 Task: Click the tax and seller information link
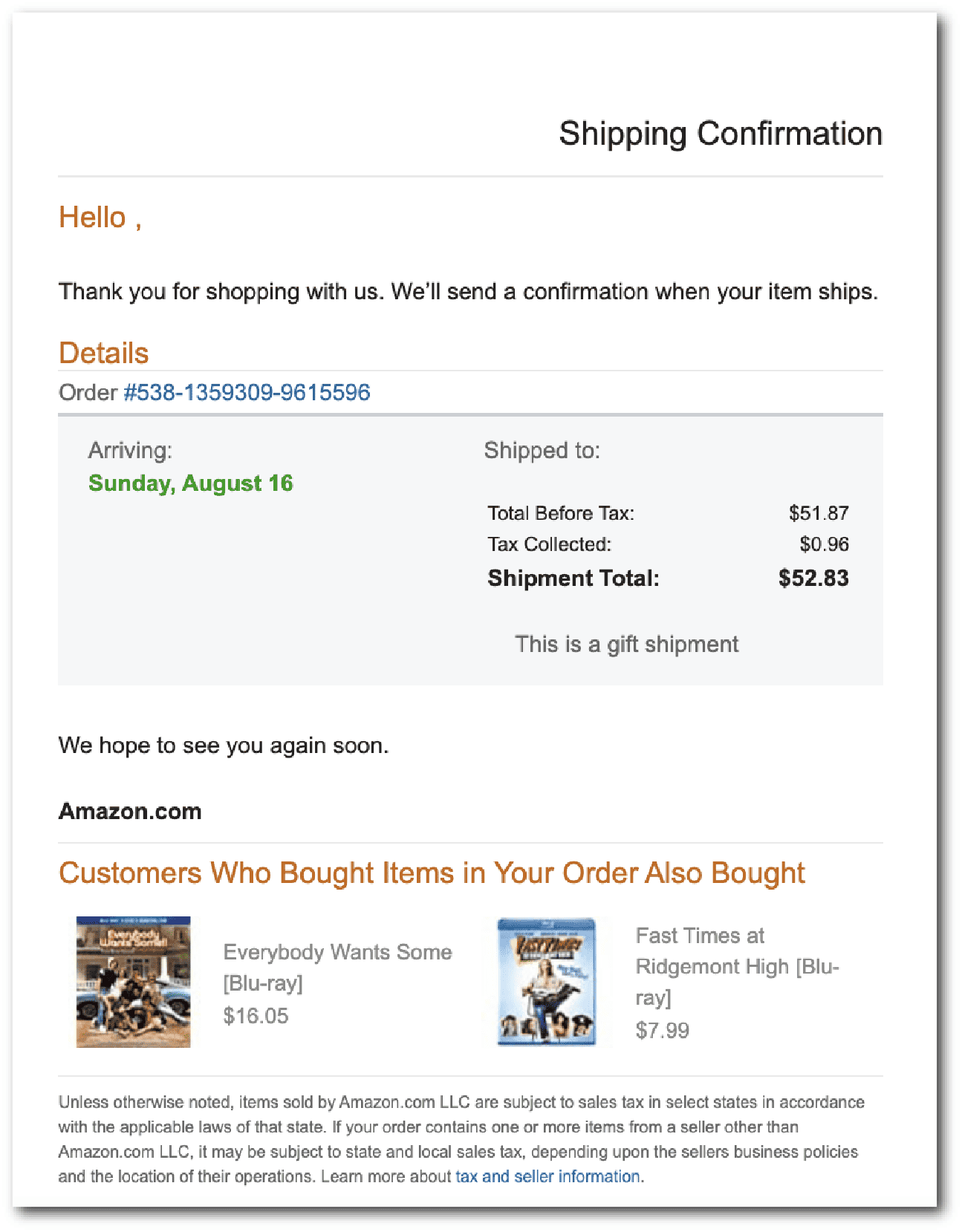click(x=547, y=1176)
